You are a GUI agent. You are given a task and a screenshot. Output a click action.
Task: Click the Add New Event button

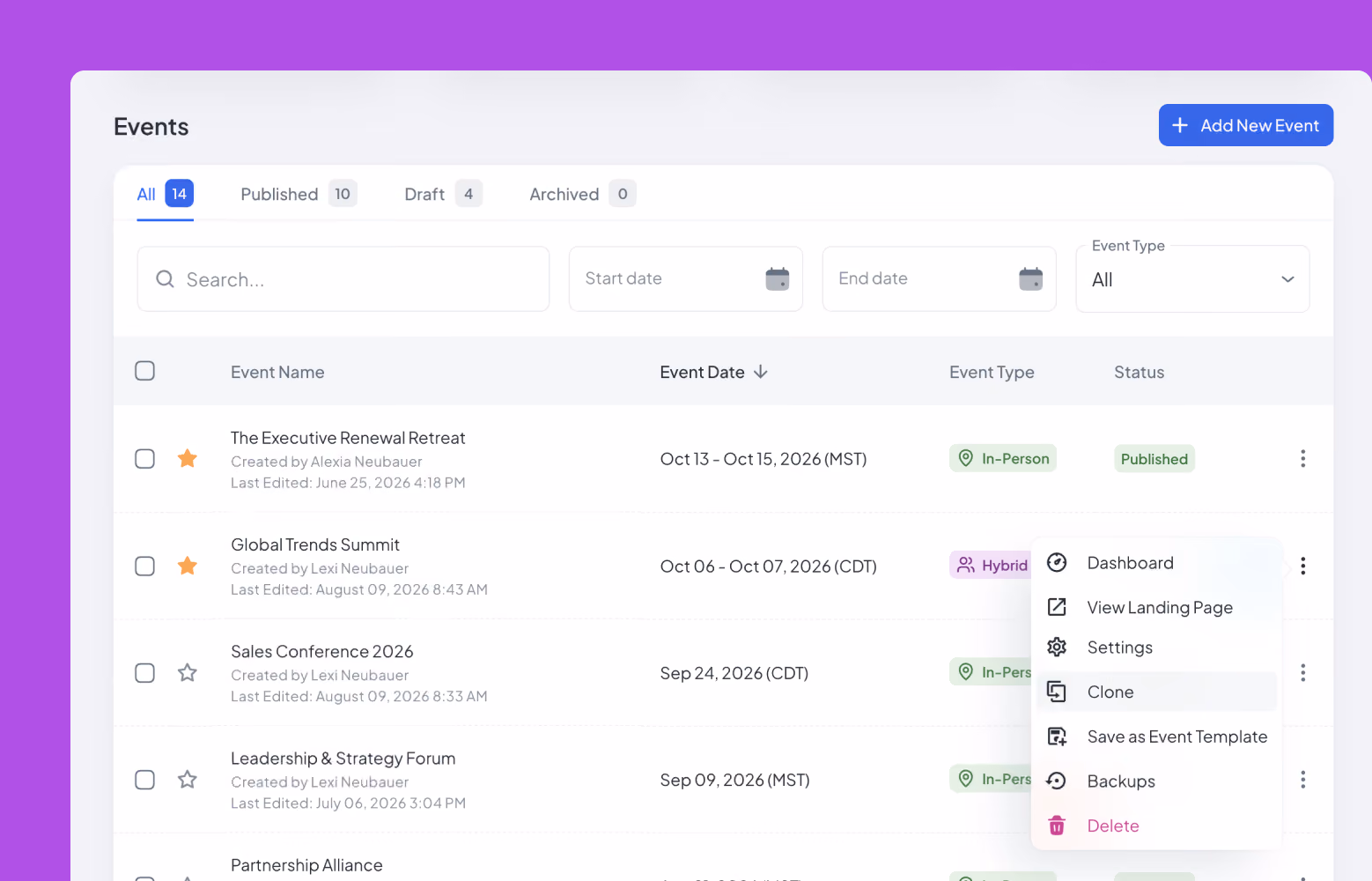(1245, 125)
